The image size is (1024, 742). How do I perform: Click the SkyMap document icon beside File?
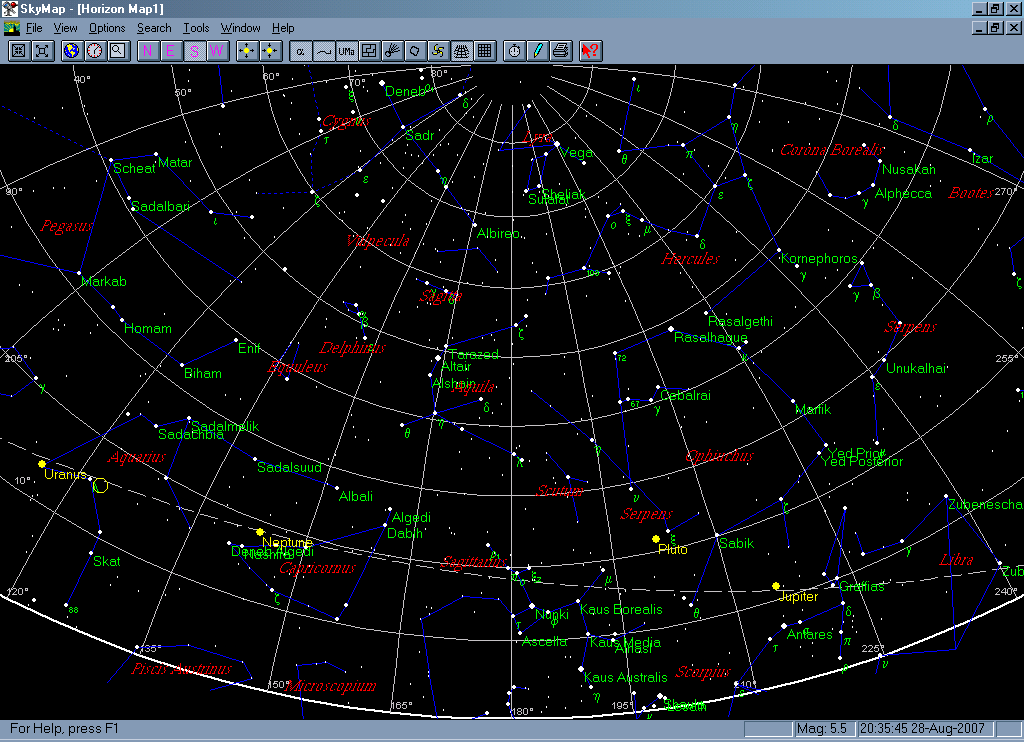click(12, 28)
